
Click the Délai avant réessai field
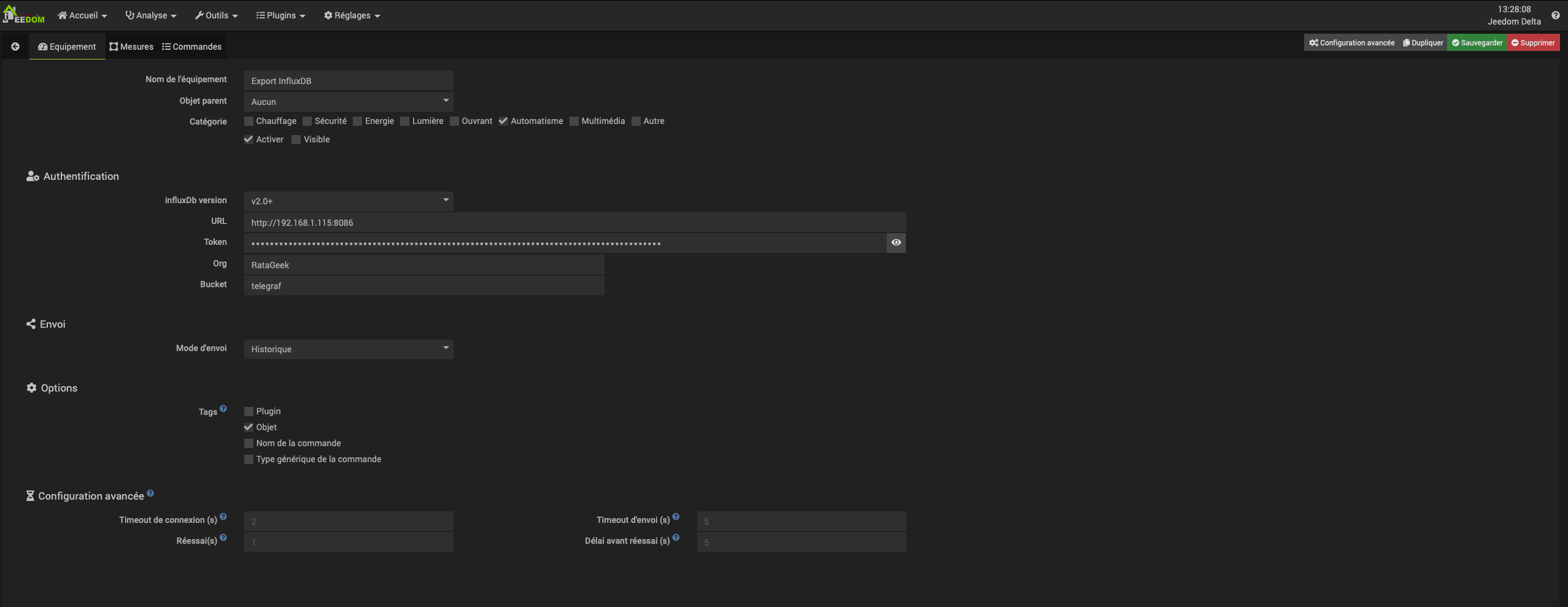(801, 542)
